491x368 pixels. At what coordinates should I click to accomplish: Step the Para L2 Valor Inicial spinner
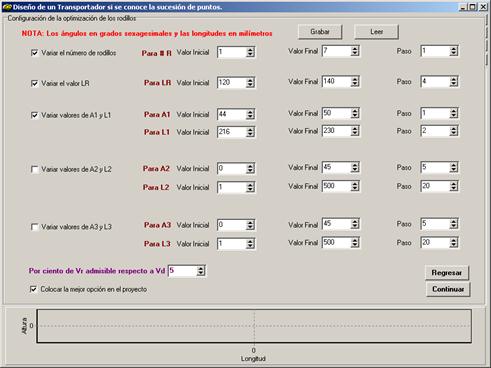[250, 187]
